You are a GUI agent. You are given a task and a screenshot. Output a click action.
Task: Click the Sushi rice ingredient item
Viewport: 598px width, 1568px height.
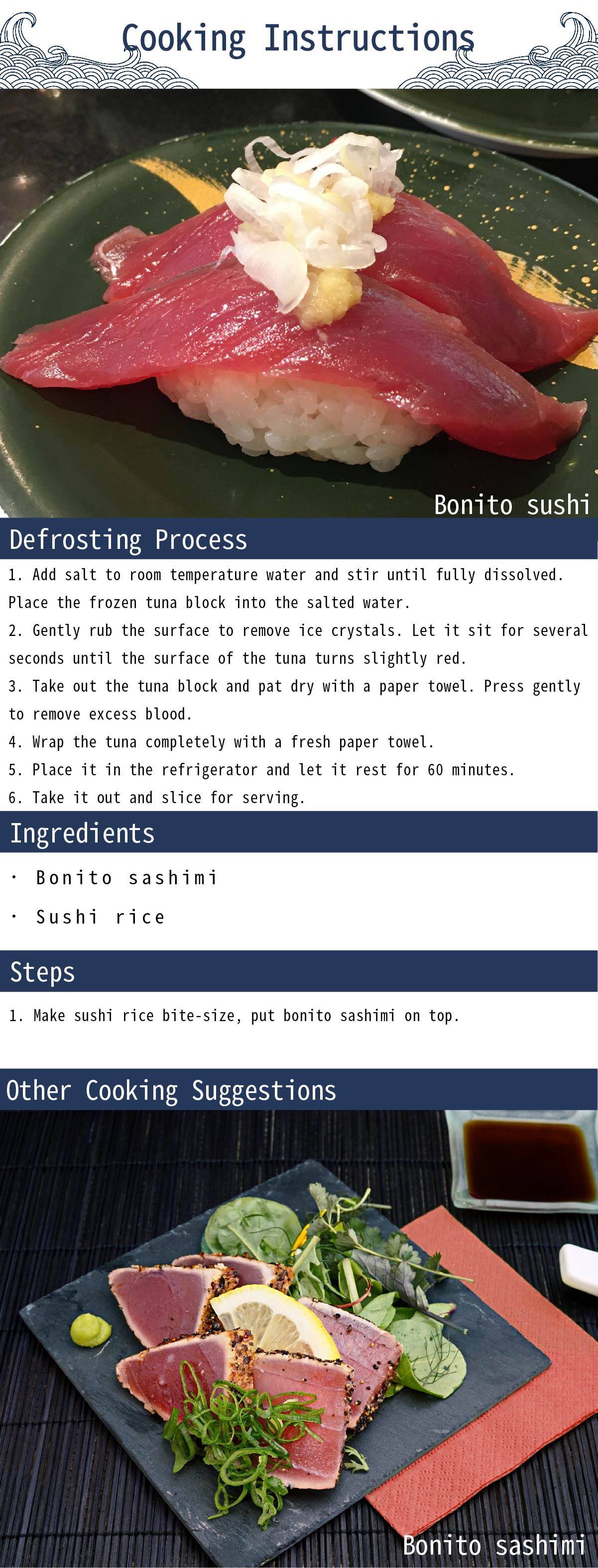pyautogui.click(x=88, y=917)
